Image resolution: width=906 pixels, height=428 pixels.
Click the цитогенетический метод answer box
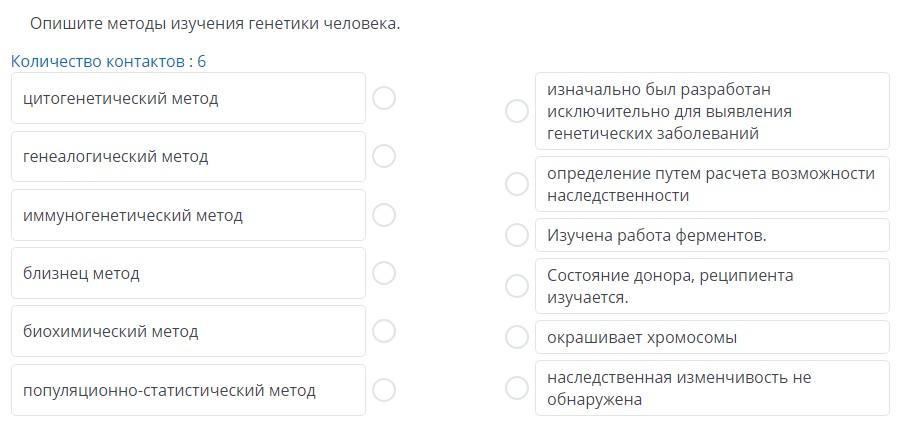[x=188, y=98]
